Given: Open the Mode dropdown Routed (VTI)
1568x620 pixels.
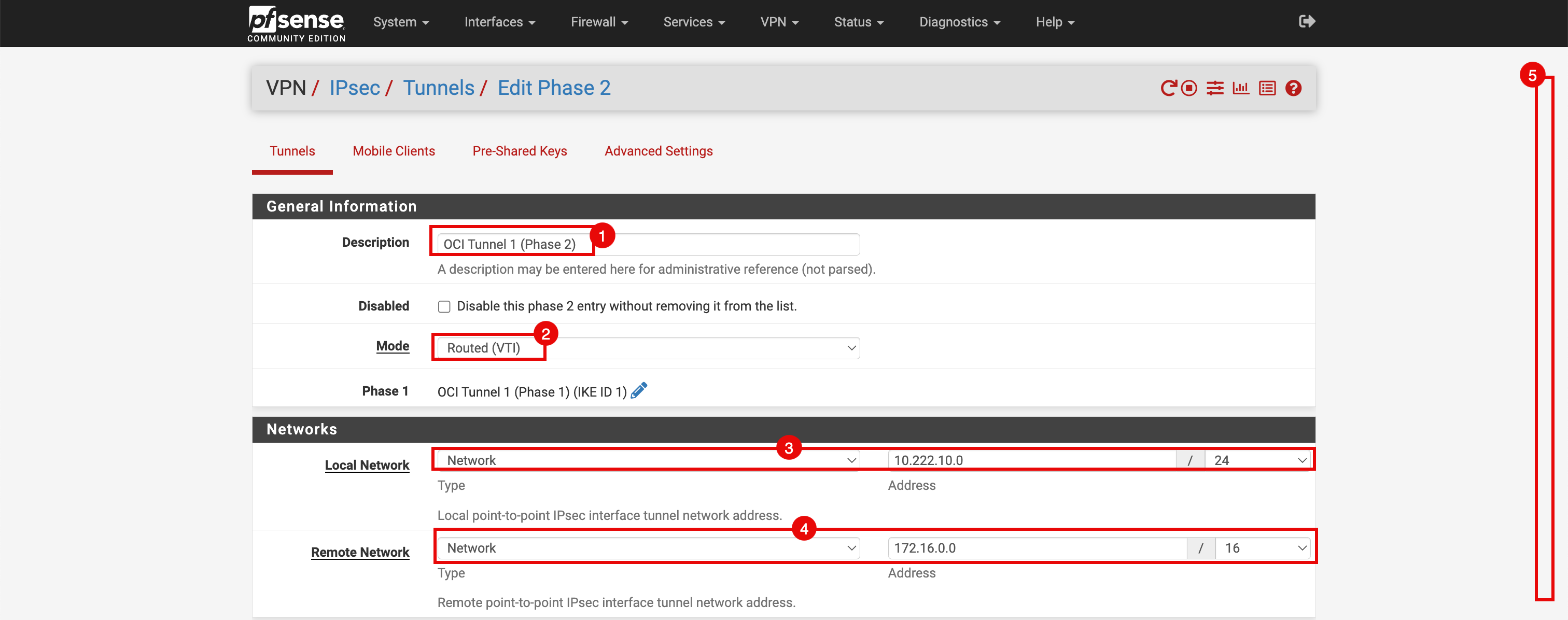Looking at the screenshot, I should point(648,348).
